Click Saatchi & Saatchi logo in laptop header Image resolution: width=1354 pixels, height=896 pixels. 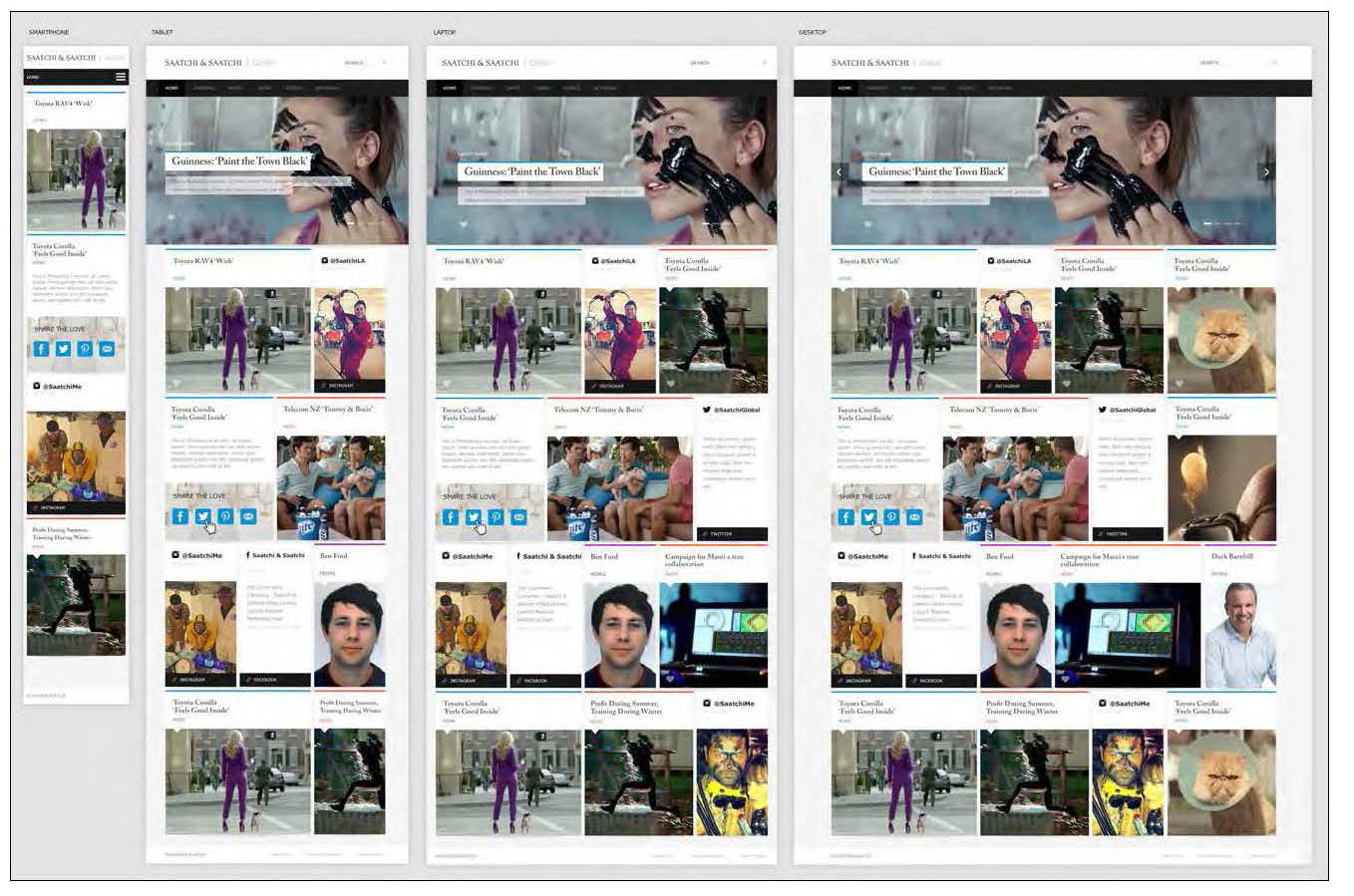click(481, 63)
